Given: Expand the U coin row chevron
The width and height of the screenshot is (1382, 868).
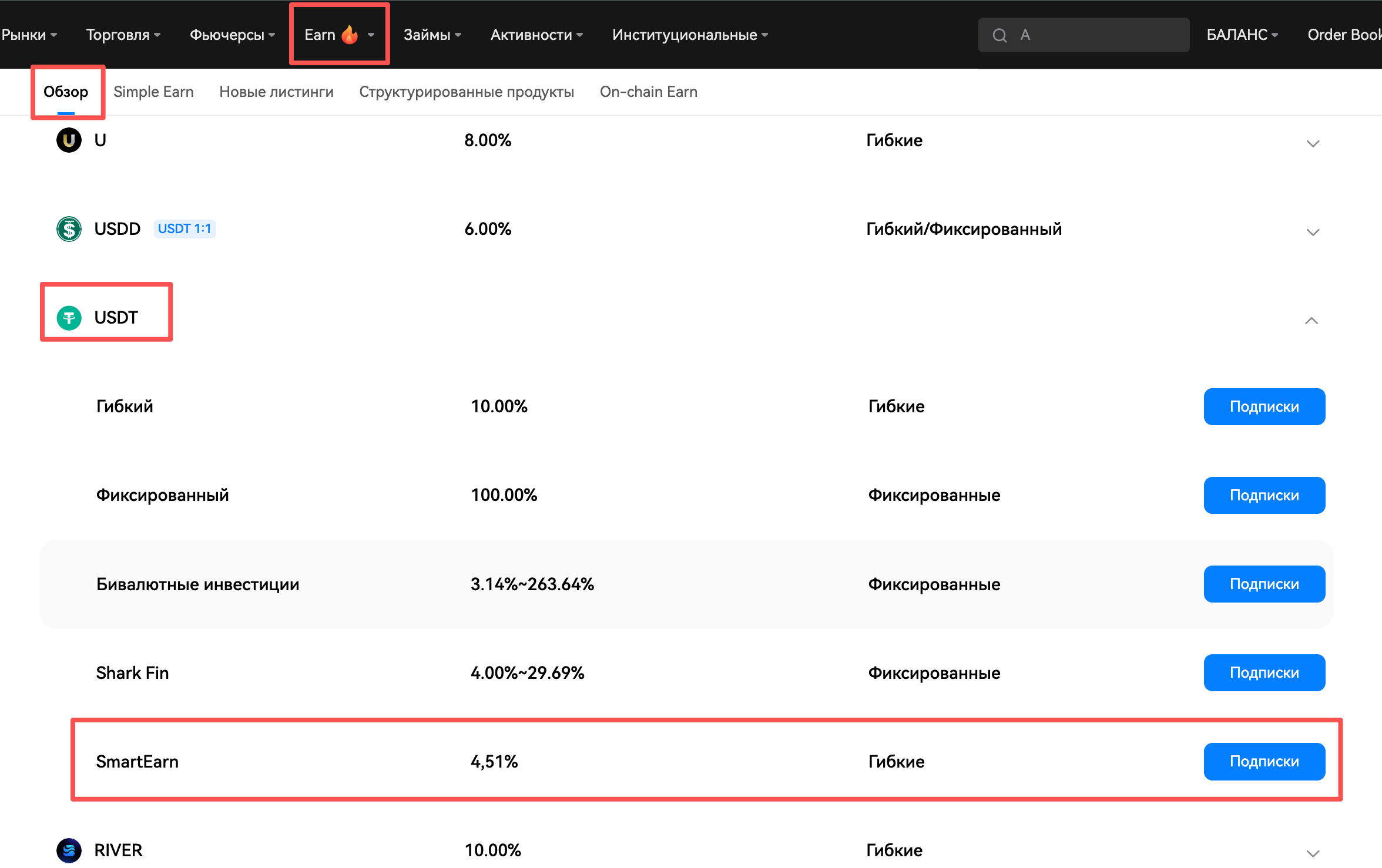Looking at the screenshot, I should point(1313,143).
